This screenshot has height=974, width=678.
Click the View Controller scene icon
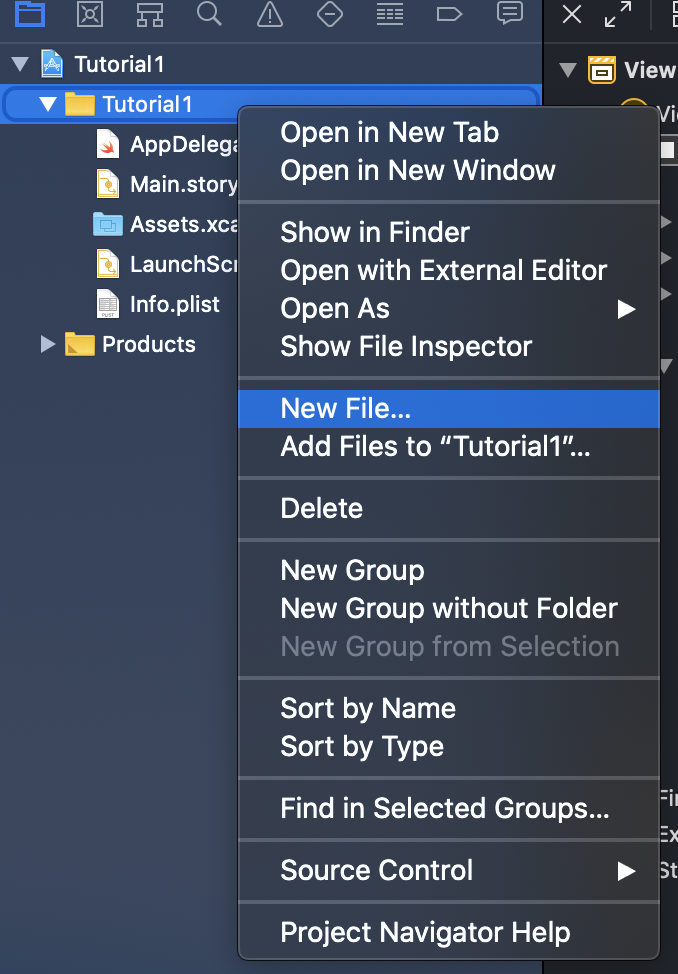click(x=602, y=70)
